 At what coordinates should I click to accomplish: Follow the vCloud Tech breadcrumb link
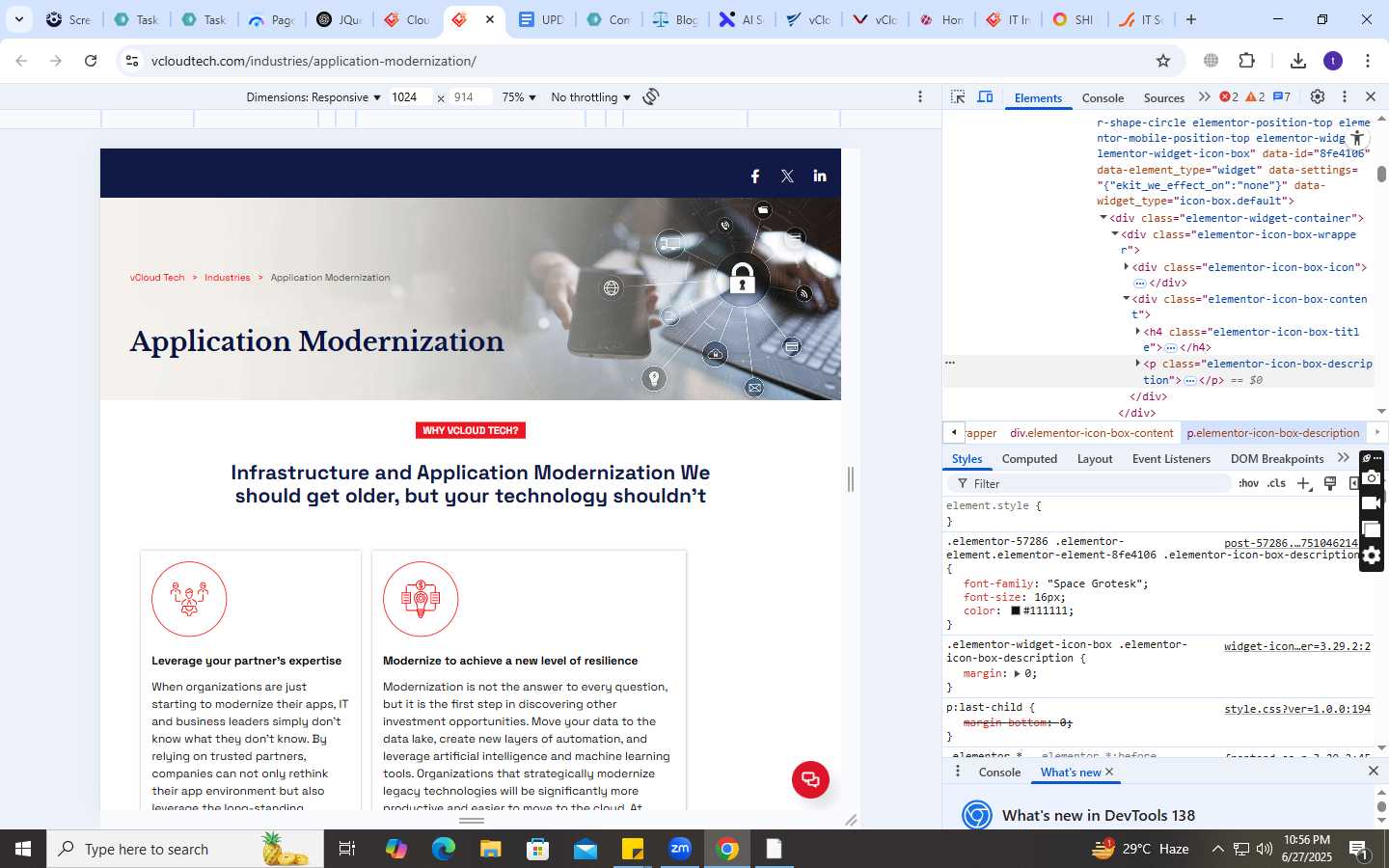click(x=157, y=278)
